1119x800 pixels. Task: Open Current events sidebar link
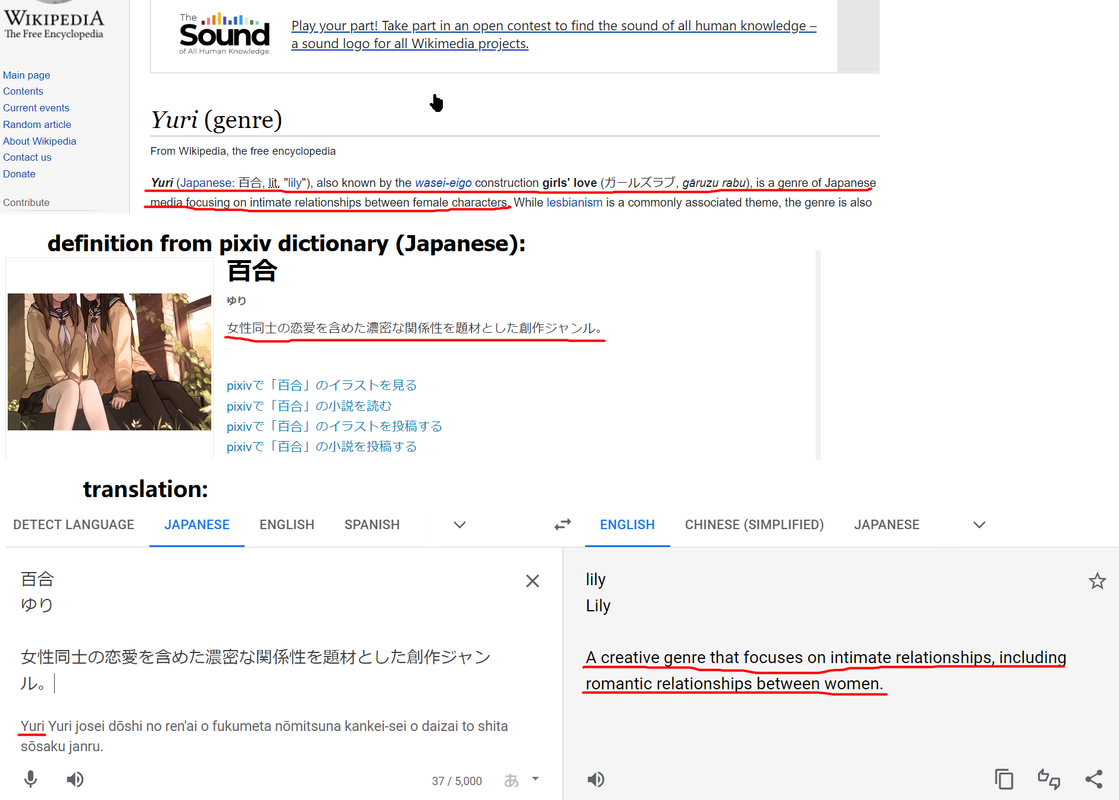pos(36,108)
